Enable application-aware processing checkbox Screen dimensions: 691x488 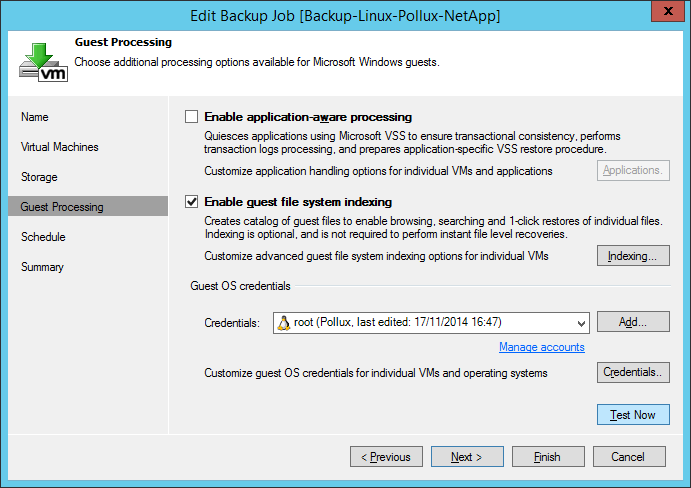point(192,117)
